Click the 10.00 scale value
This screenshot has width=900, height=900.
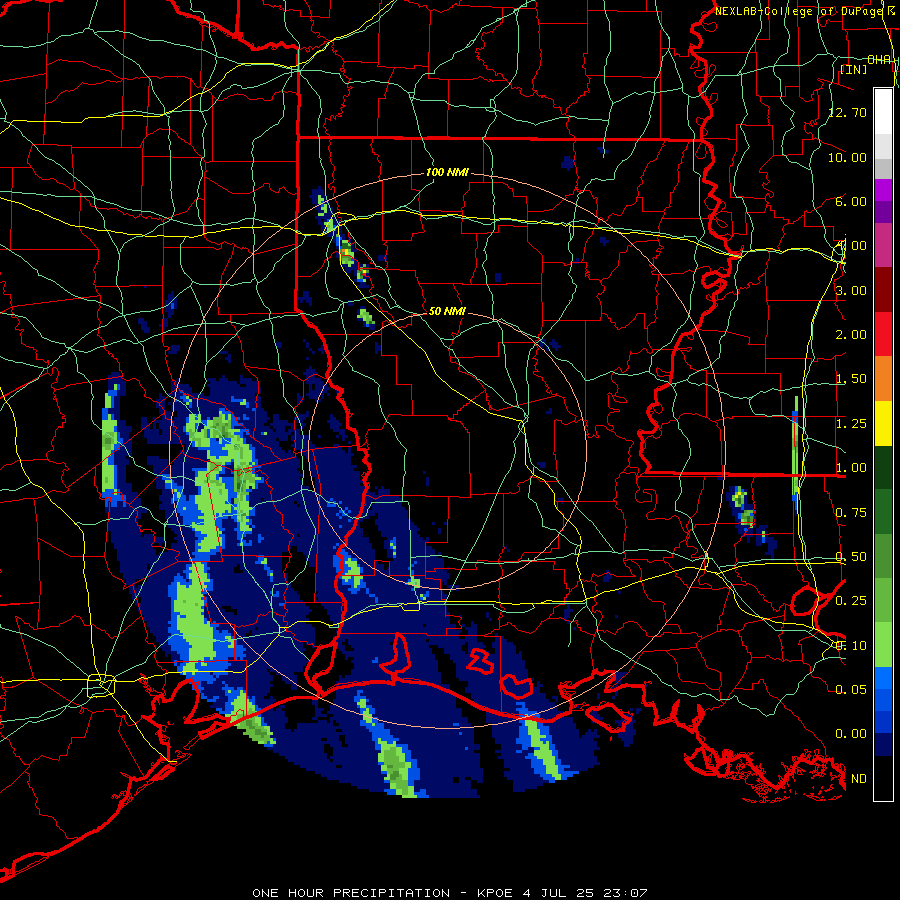point(847,157)
